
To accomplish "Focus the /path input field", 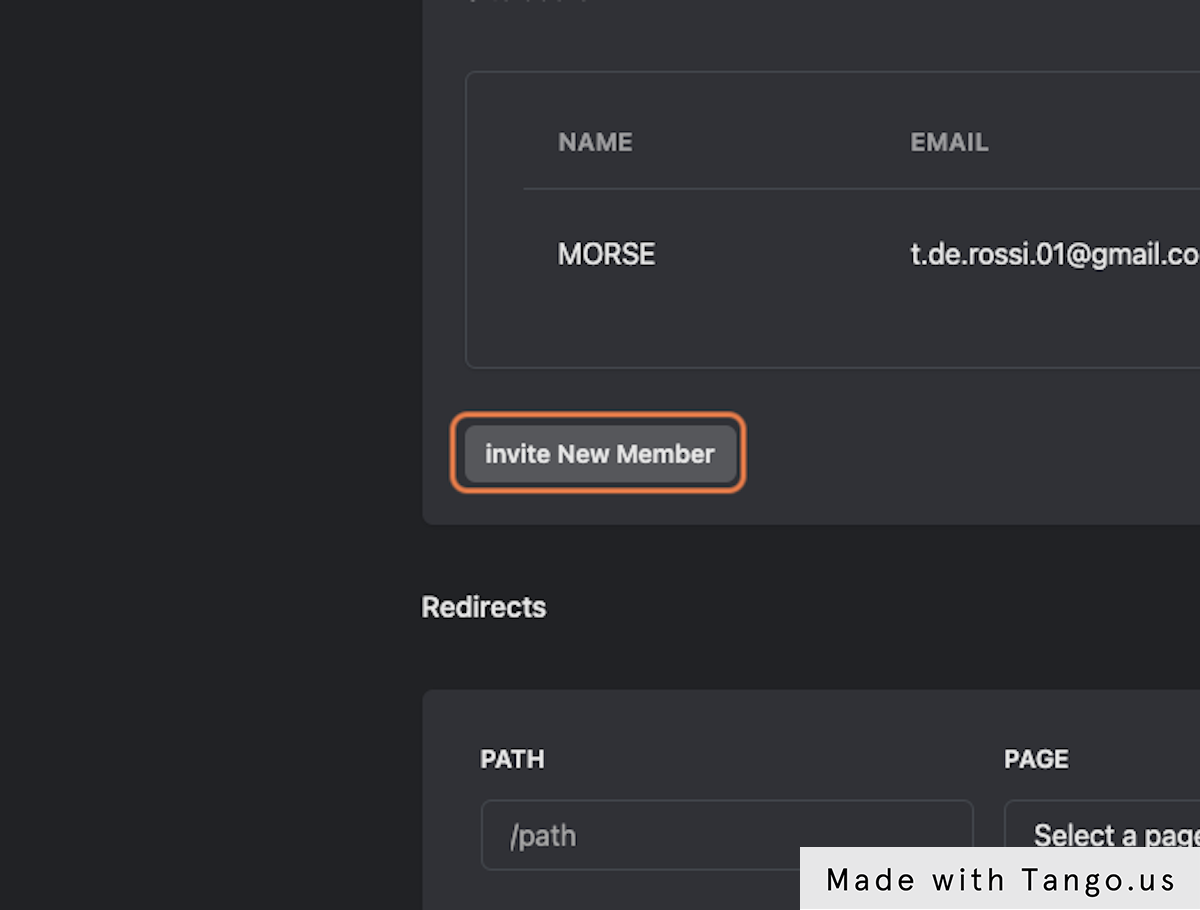I will pos(726,835).
